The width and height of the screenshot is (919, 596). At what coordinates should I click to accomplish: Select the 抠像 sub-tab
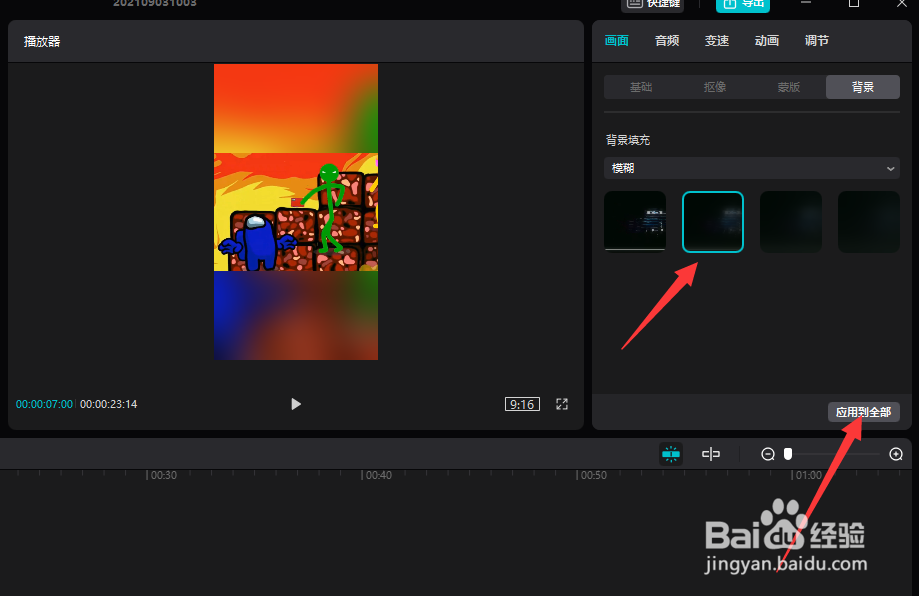pyautogui.click(x=715, y=87)
